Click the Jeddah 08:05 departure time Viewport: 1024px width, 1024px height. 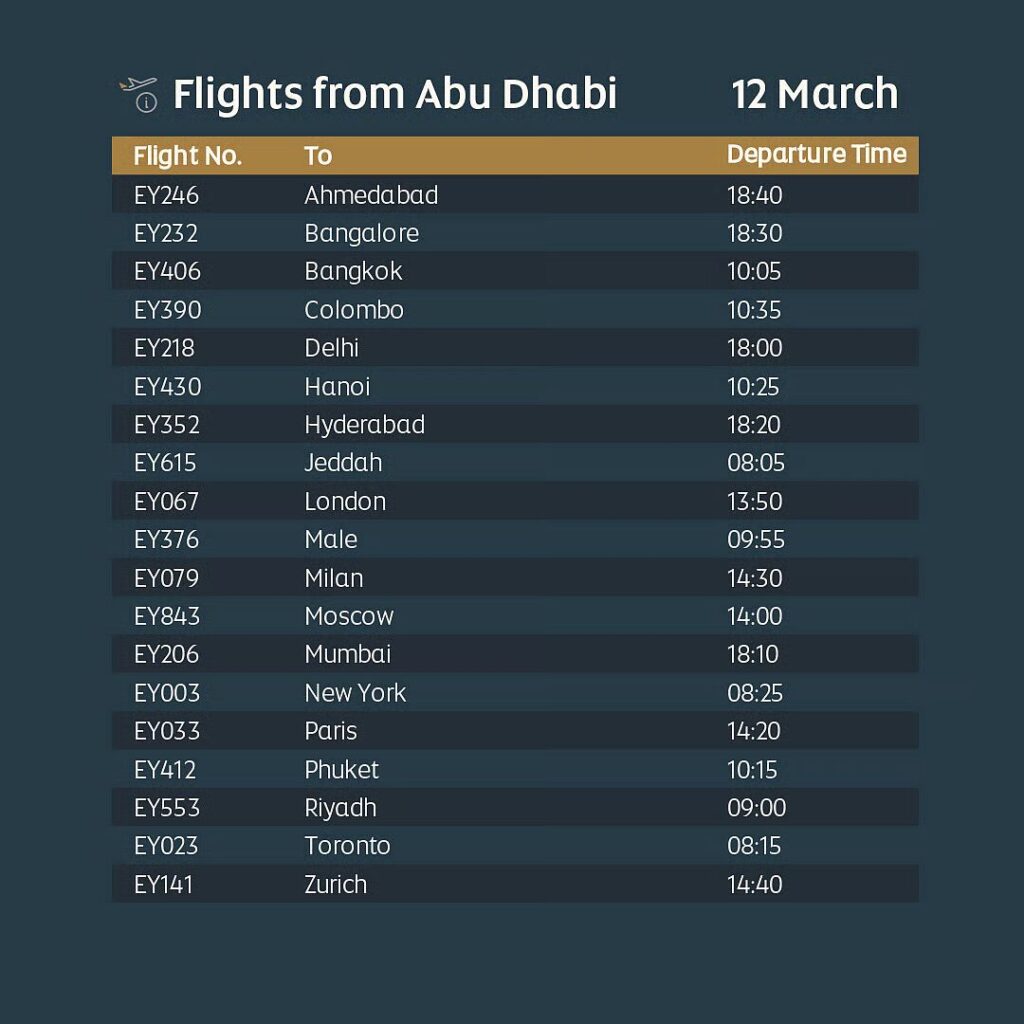pos(755,463)
